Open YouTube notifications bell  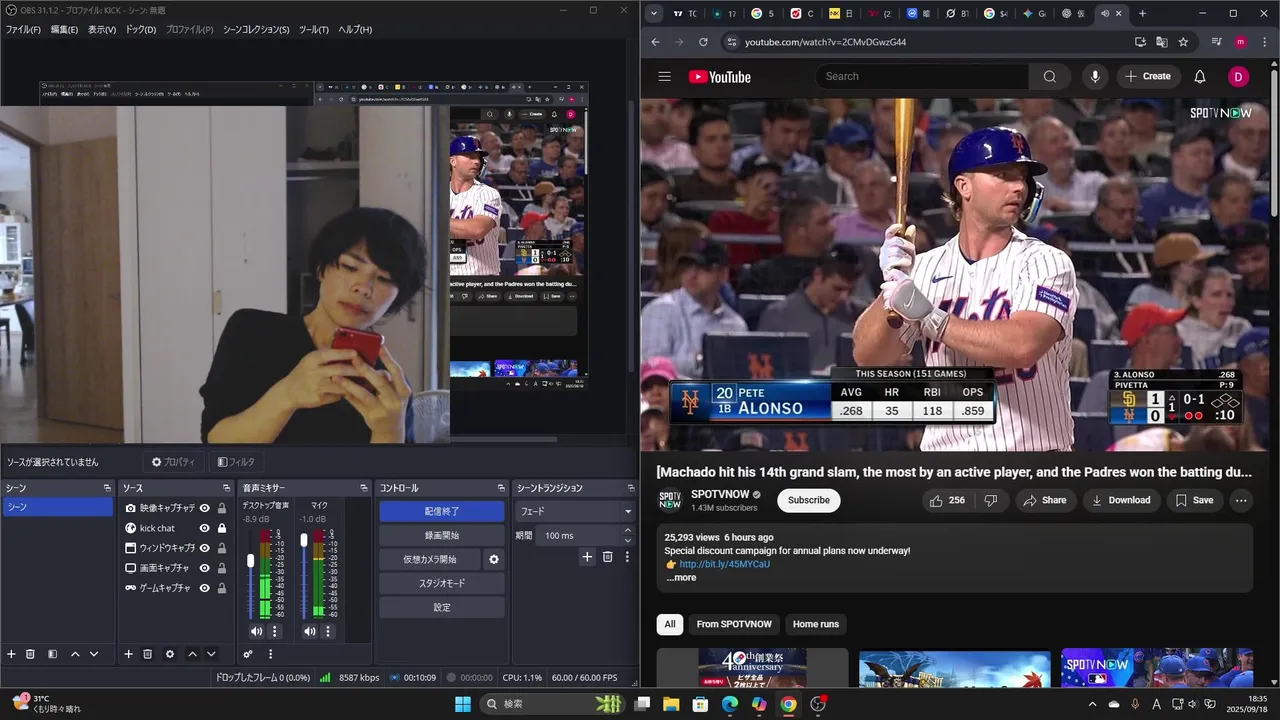coord(1200,76)
